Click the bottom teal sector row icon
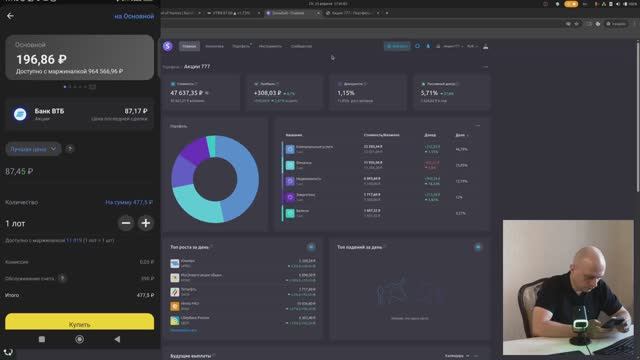 click(x=290, y=213)
